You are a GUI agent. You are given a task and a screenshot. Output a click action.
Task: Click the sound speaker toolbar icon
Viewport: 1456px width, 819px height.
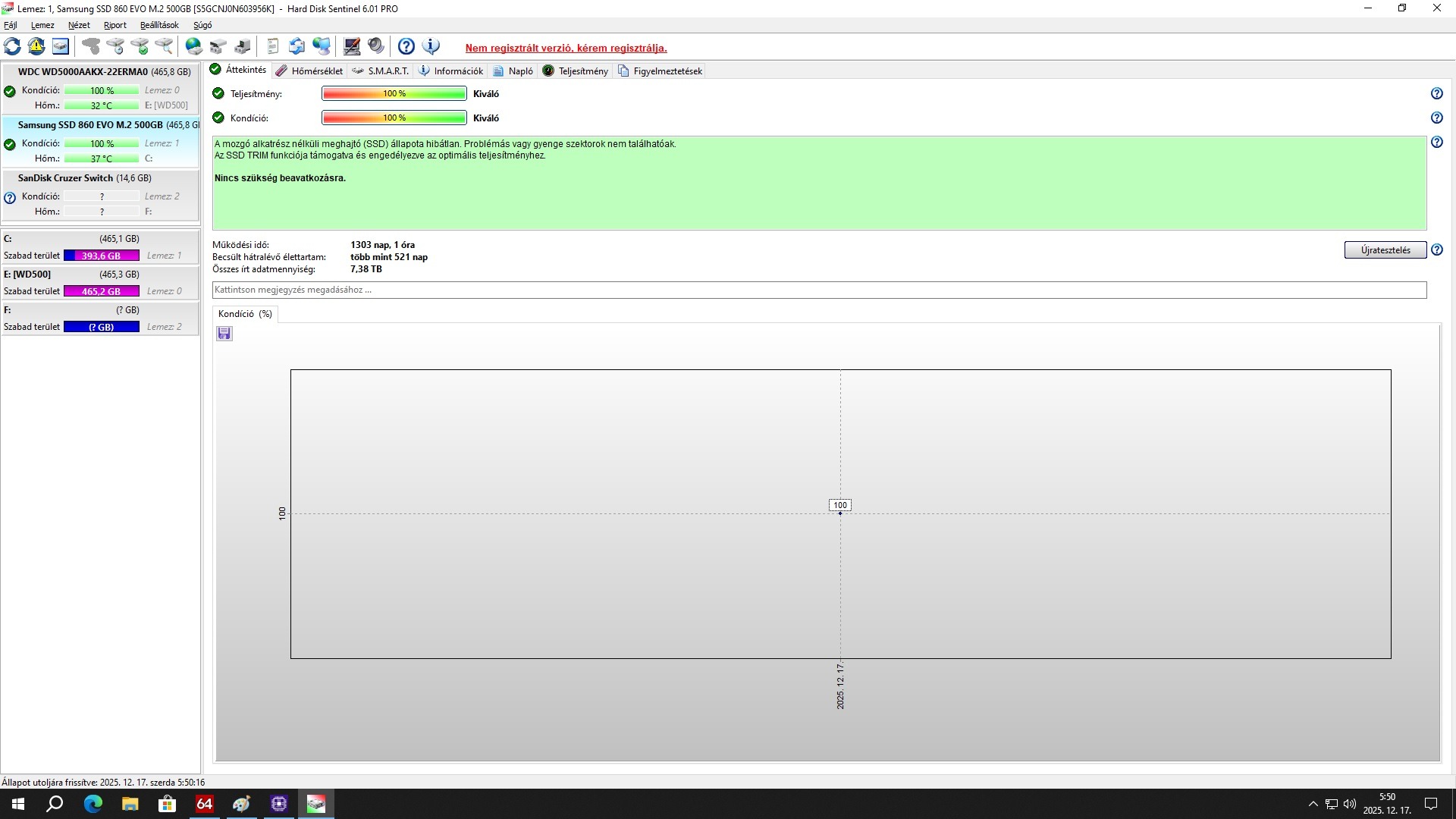(376, 46)
